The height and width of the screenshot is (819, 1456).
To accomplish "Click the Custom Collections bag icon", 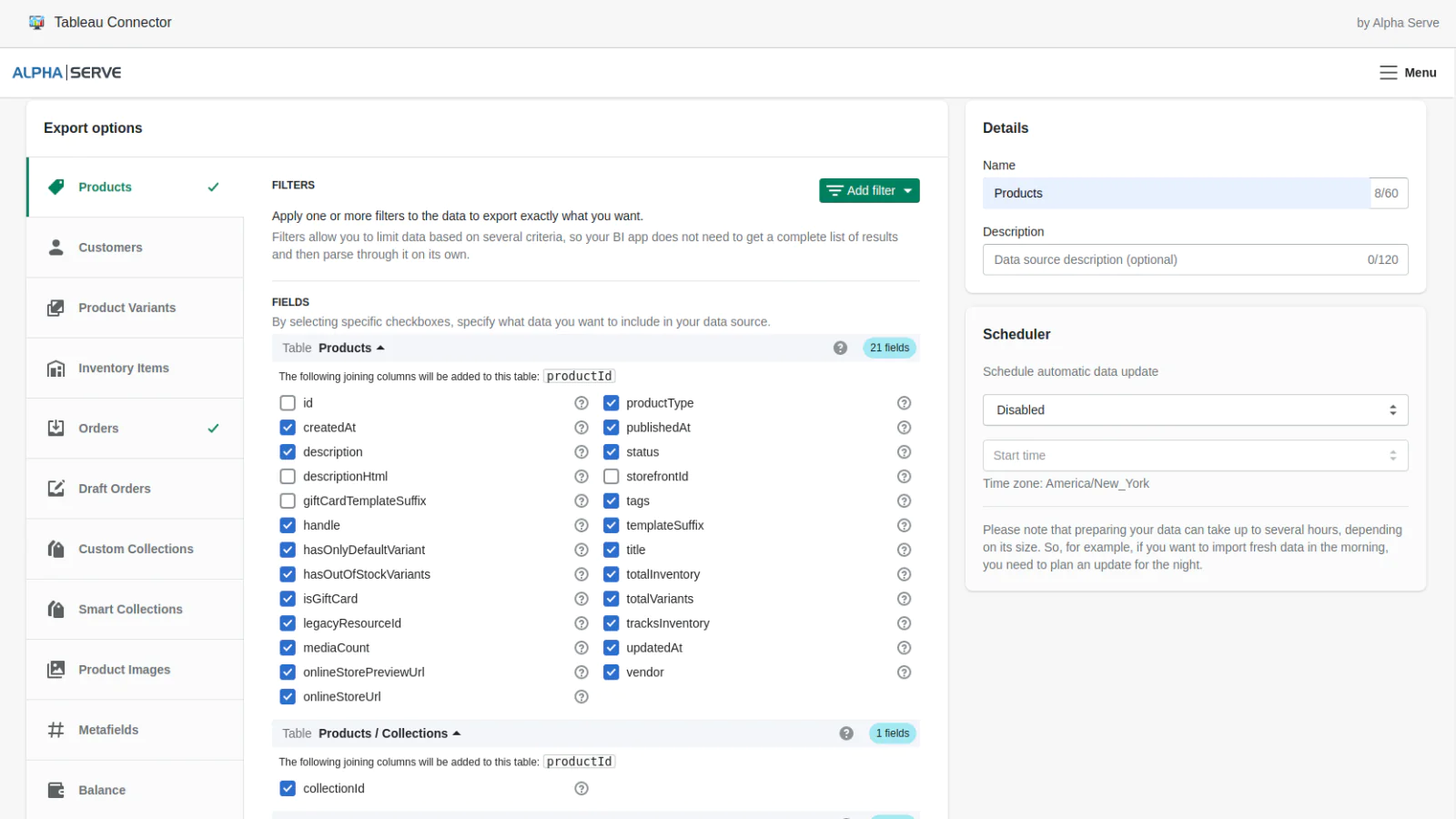I will pyautogui.click(x=56, y=549).
